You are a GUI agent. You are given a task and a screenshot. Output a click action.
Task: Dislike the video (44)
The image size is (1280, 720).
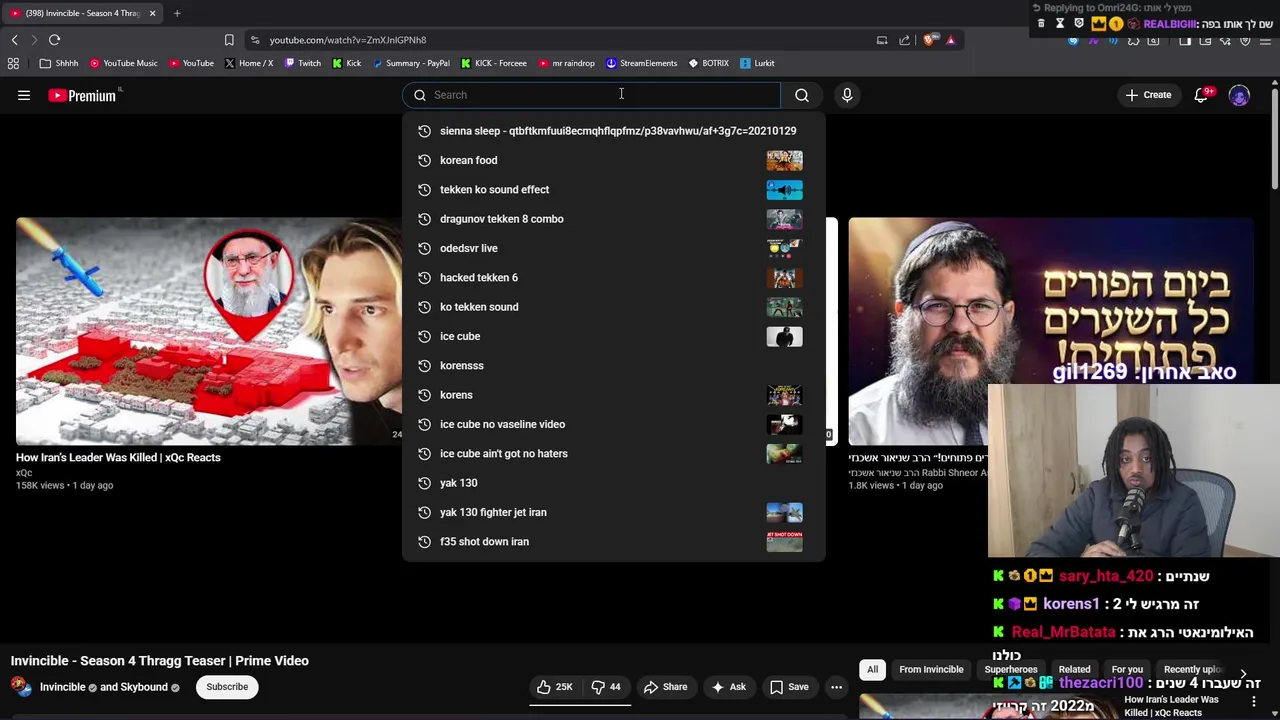[x=606, y=687]
